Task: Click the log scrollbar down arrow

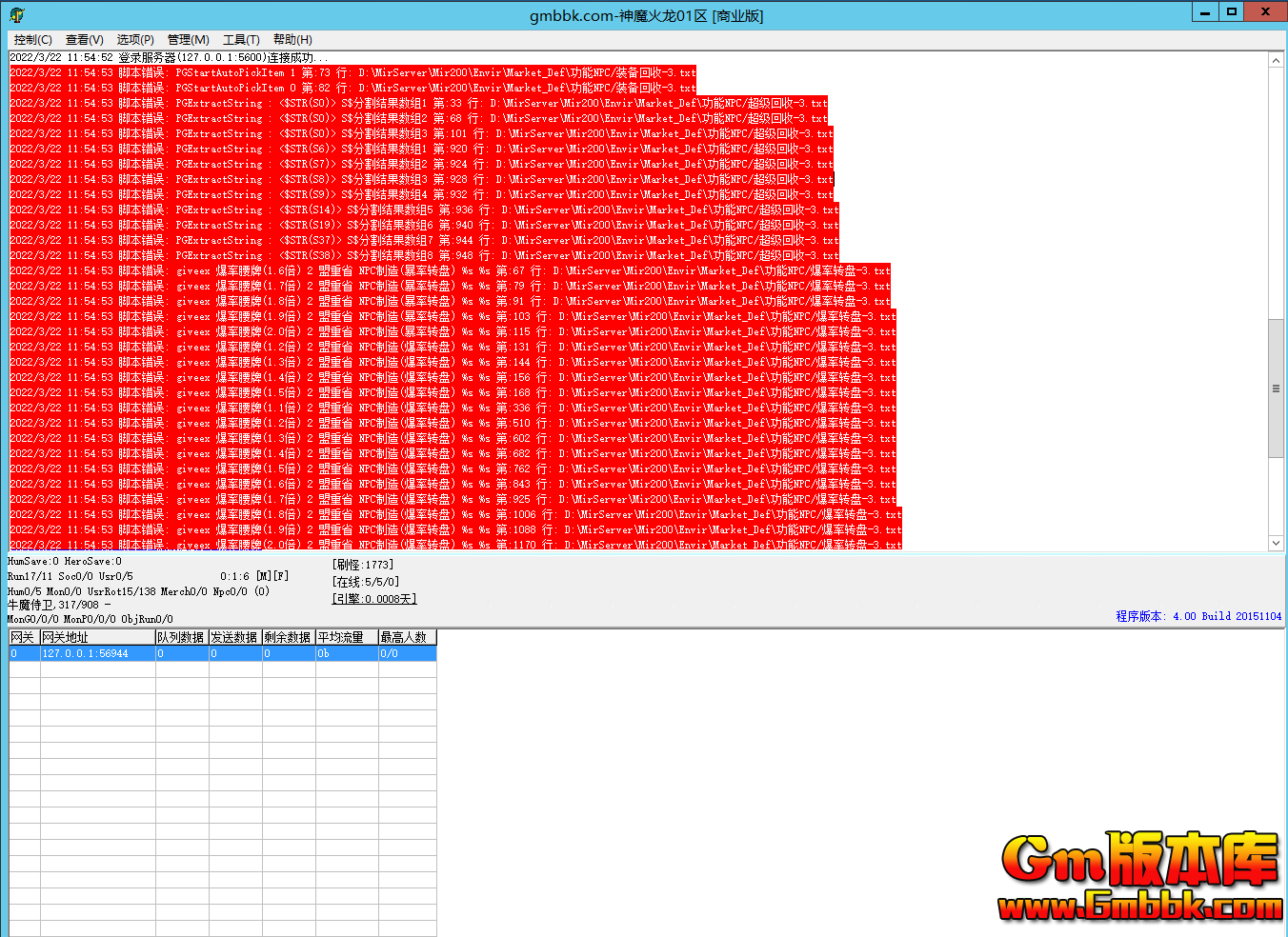Action: coord(1276,543)
